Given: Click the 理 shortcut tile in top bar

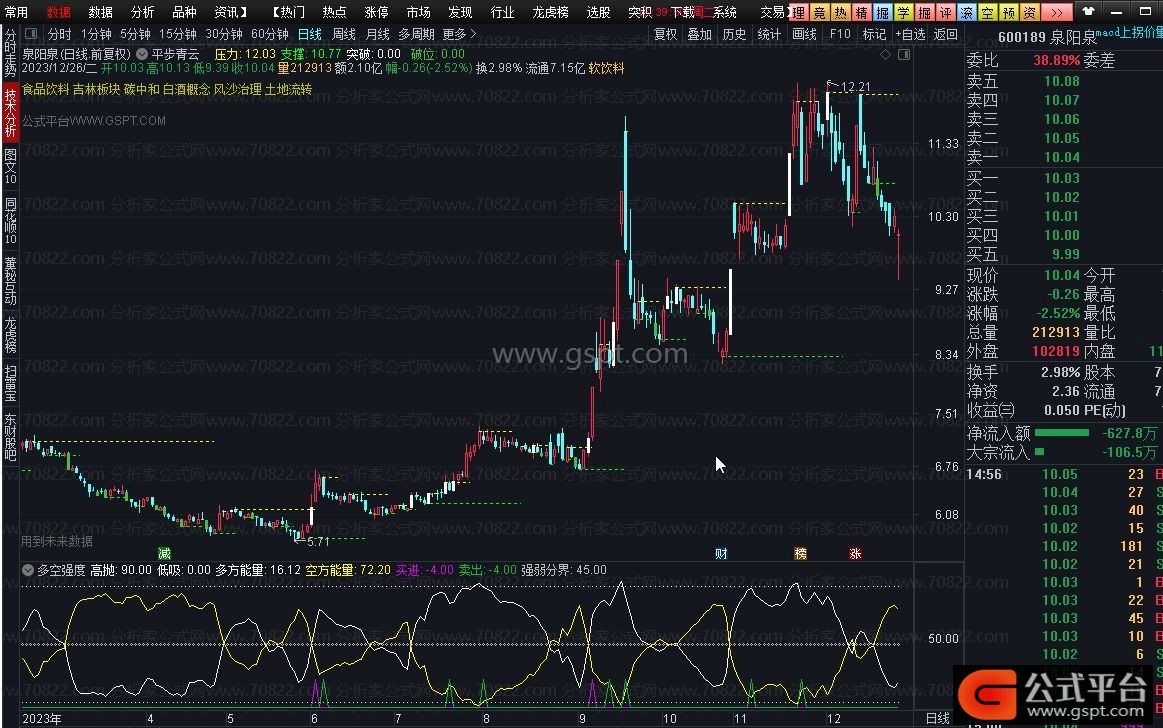Looking at the screenshot, I should 798,12.
